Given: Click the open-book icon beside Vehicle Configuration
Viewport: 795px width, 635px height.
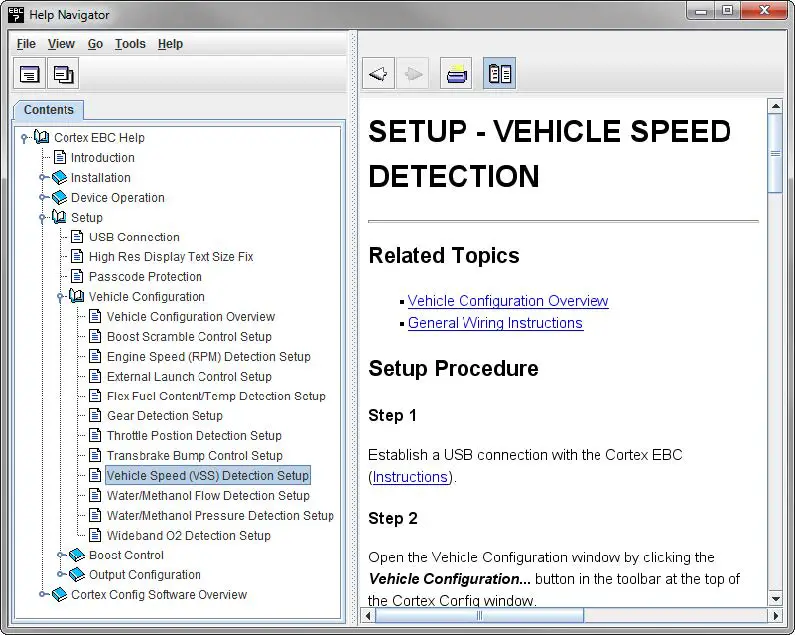Looking at the screenshot, I should 77,296.
